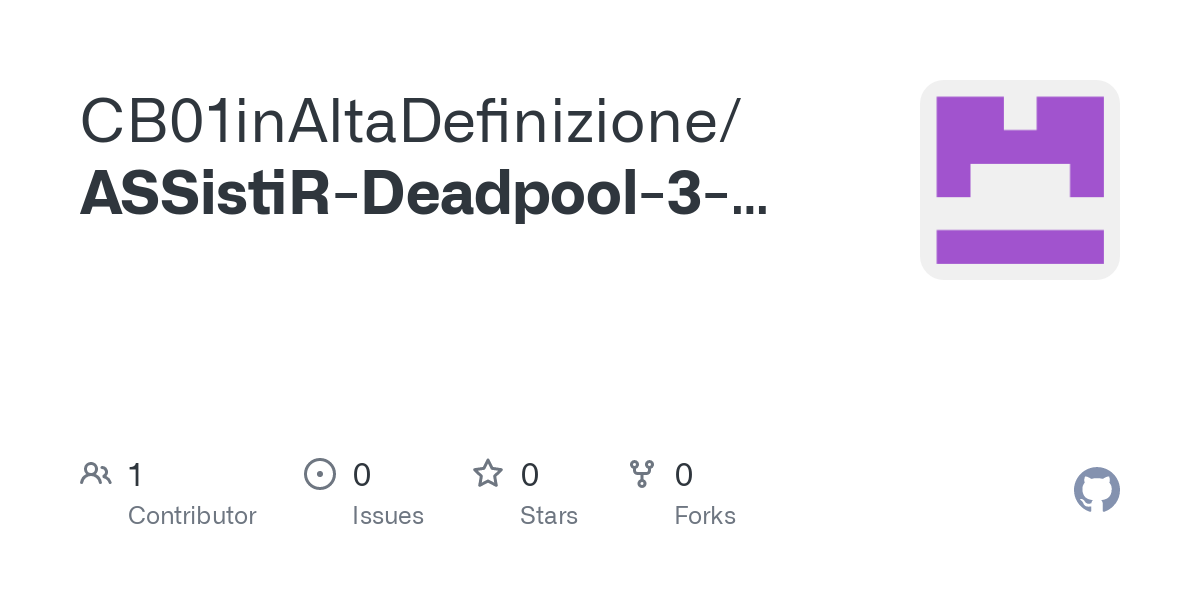The image size is (1200, 600).
Task: Open the purple identicon avatar
Action: coord(1020,180)
